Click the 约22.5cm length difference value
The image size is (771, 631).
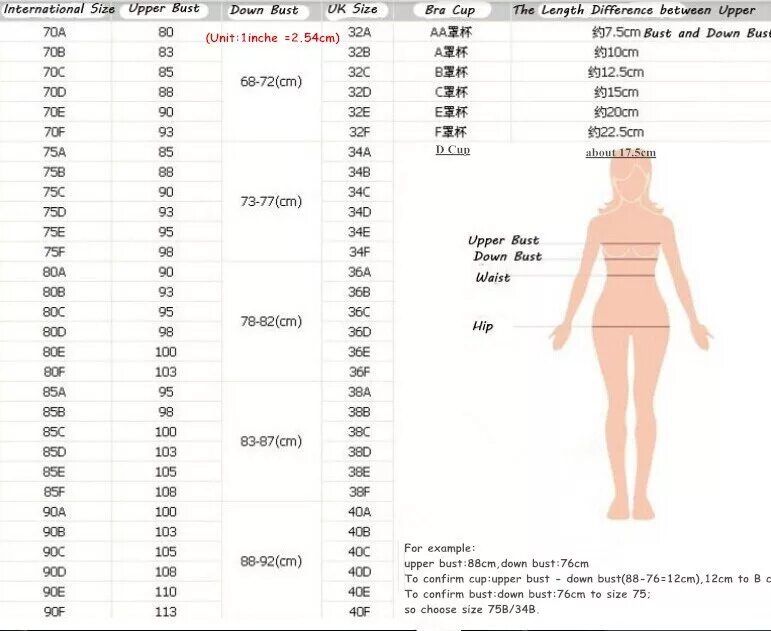(616, 132)
